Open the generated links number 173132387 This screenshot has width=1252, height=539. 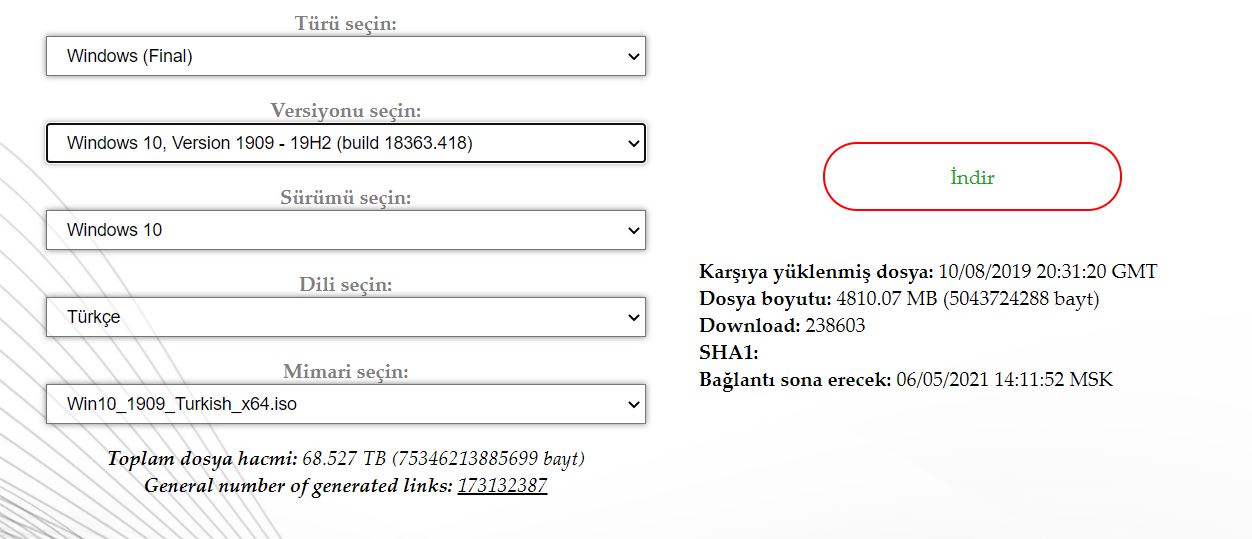coord(502,486)
